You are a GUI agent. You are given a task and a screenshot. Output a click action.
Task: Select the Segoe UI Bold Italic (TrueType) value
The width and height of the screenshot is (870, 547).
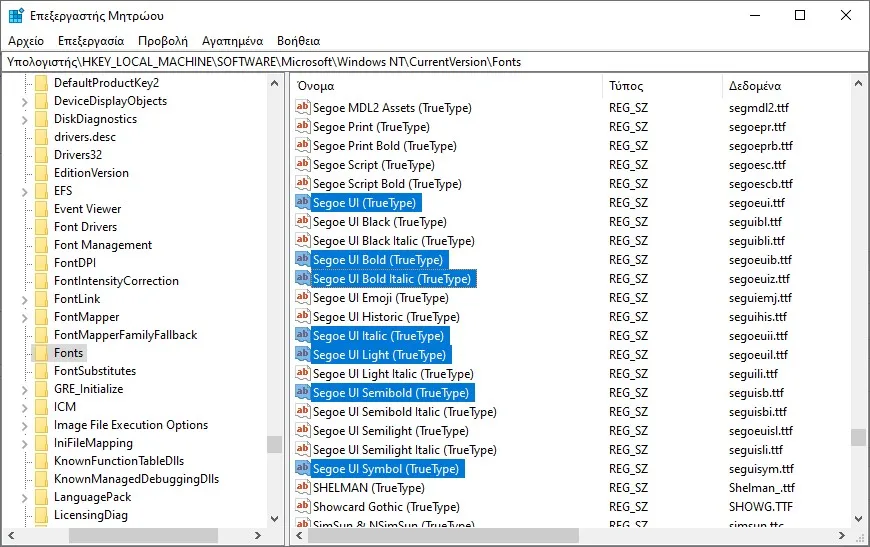point(392,278)
